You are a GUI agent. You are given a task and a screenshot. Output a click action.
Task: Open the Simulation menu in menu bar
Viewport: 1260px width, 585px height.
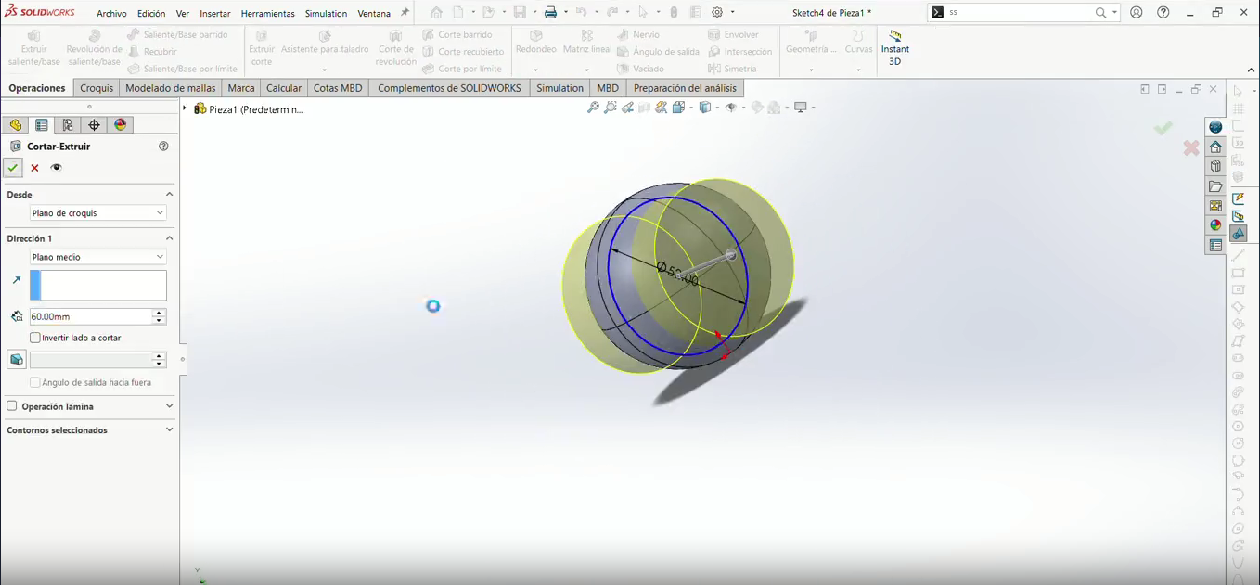(326, 14)
